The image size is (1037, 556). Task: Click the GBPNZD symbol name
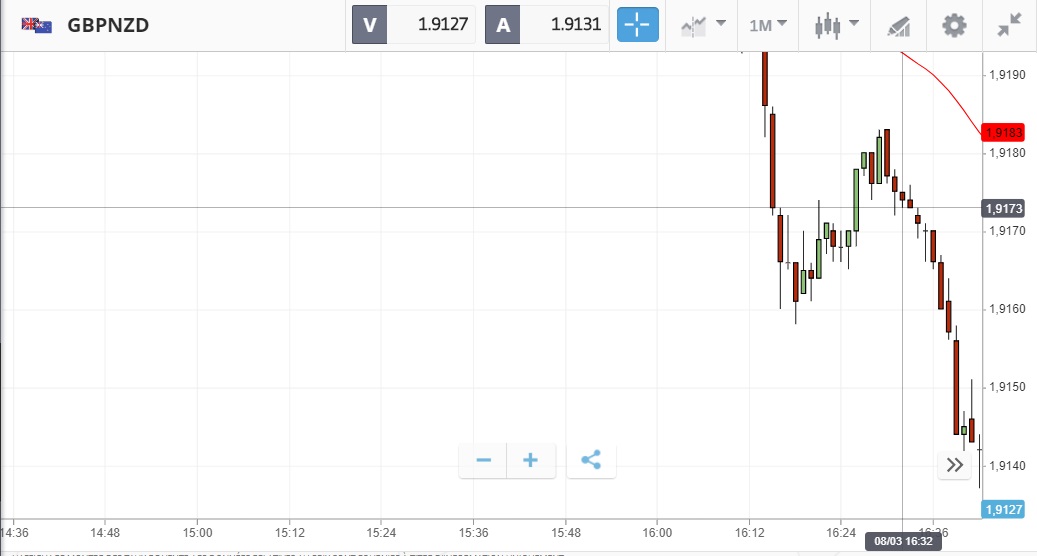(108, 26)
